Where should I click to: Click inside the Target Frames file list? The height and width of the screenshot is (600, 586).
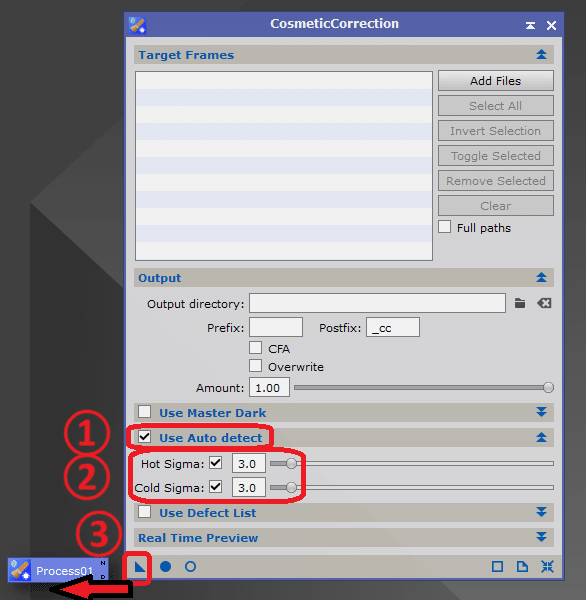click(x=284, y=166)
